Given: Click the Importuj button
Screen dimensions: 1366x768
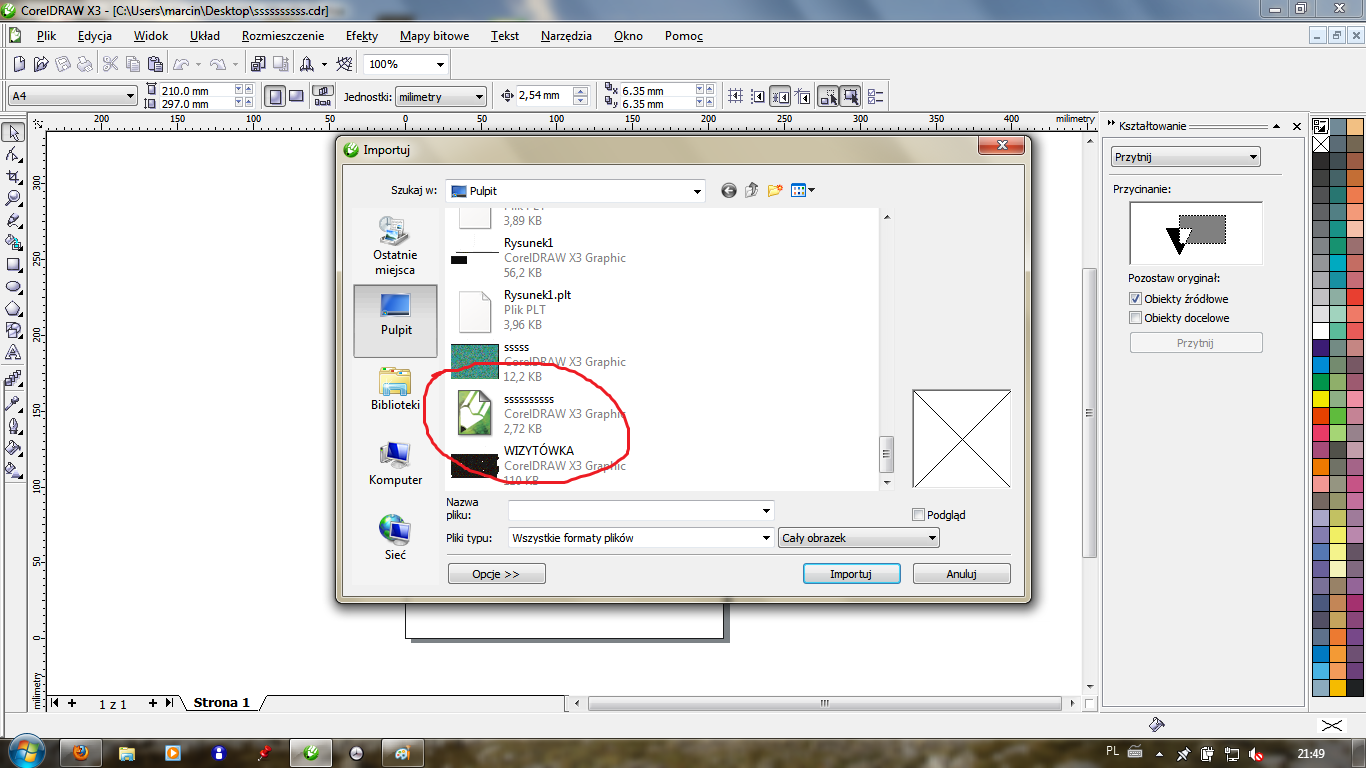Looking at the screenshot, I should coord(851,574).
